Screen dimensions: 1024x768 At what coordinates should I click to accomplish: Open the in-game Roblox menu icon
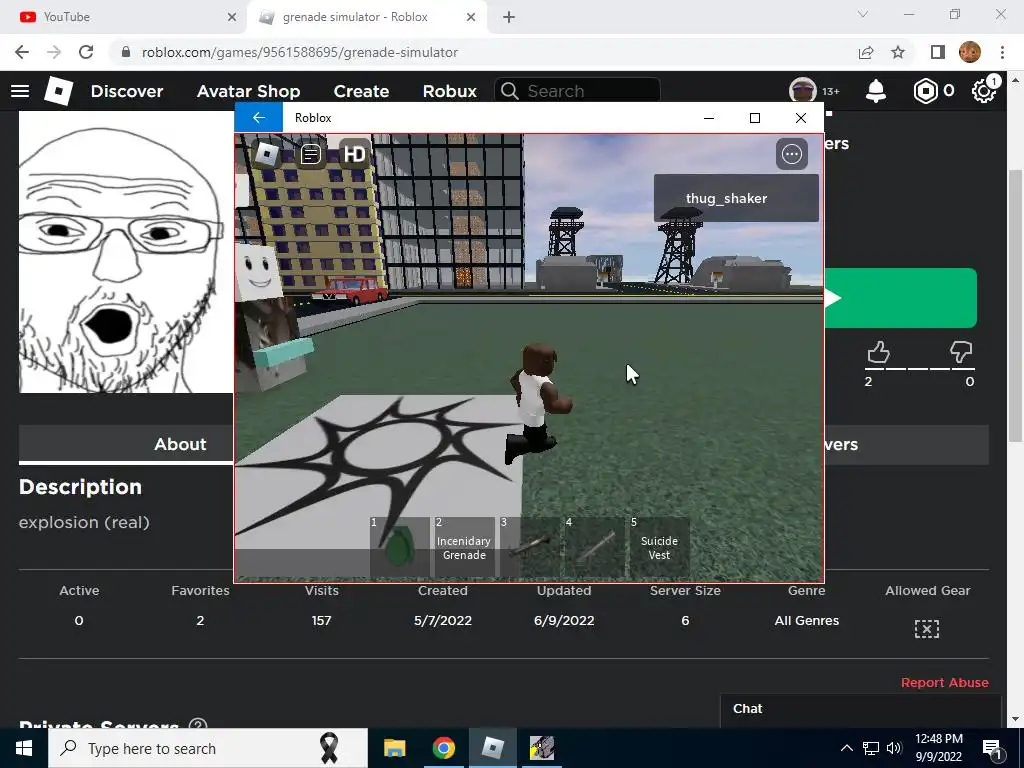click(266, 154)
